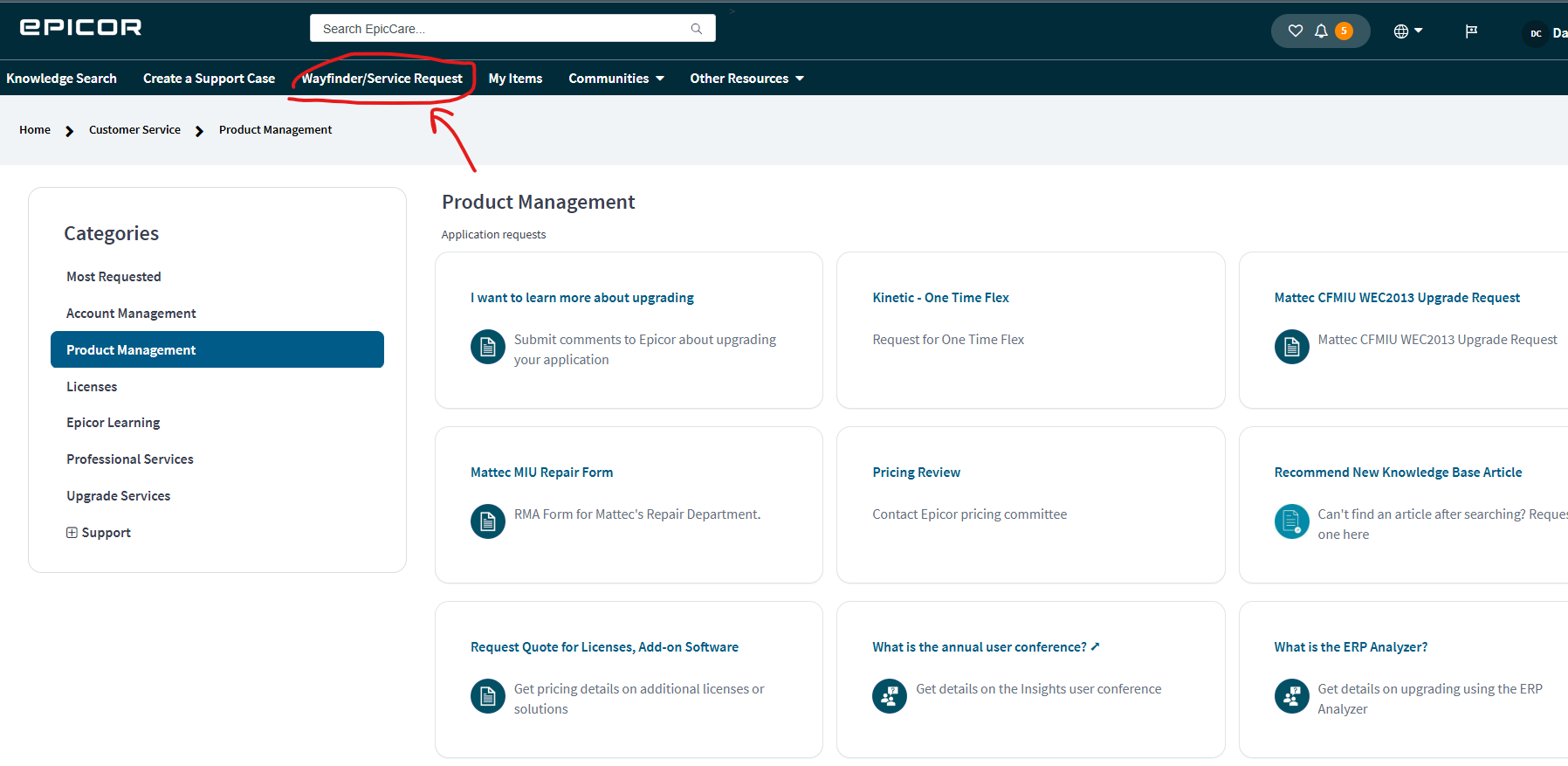Open Wayfinder/Service Request menu item
1568x766 pixels.
pos(382,78)
